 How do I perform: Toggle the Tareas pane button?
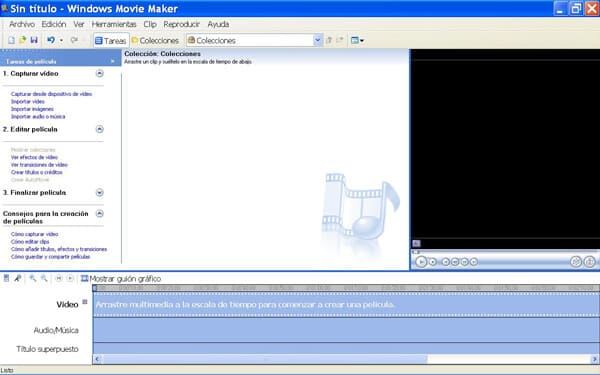[111, 41]
